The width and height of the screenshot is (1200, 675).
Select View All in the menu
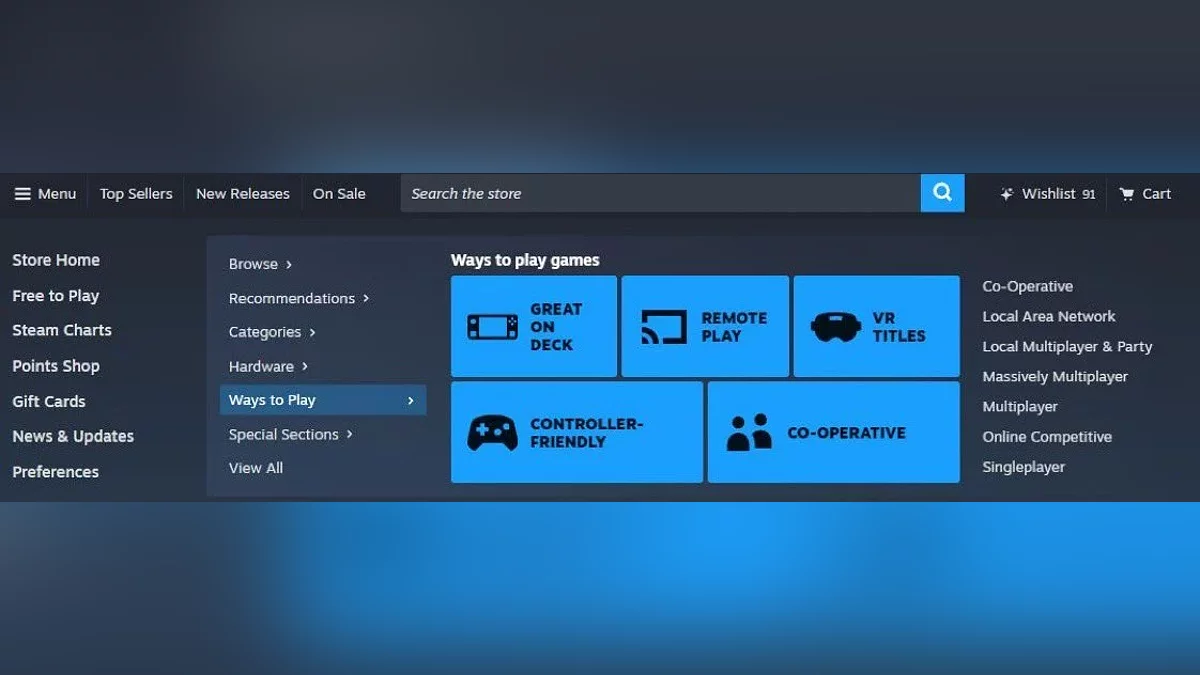(256, 468)
